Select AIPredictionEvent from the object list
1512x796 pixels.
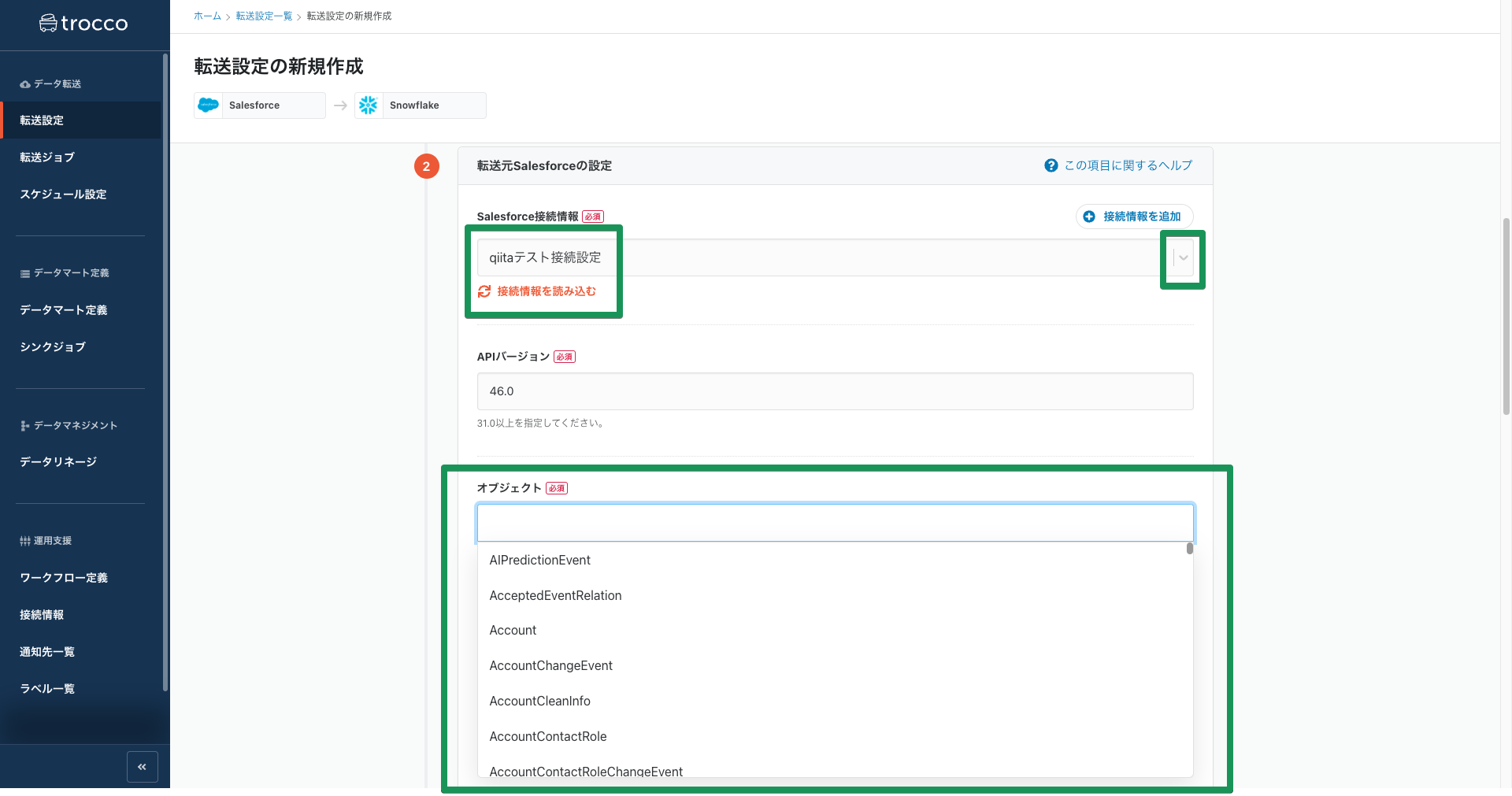(835, 561)
